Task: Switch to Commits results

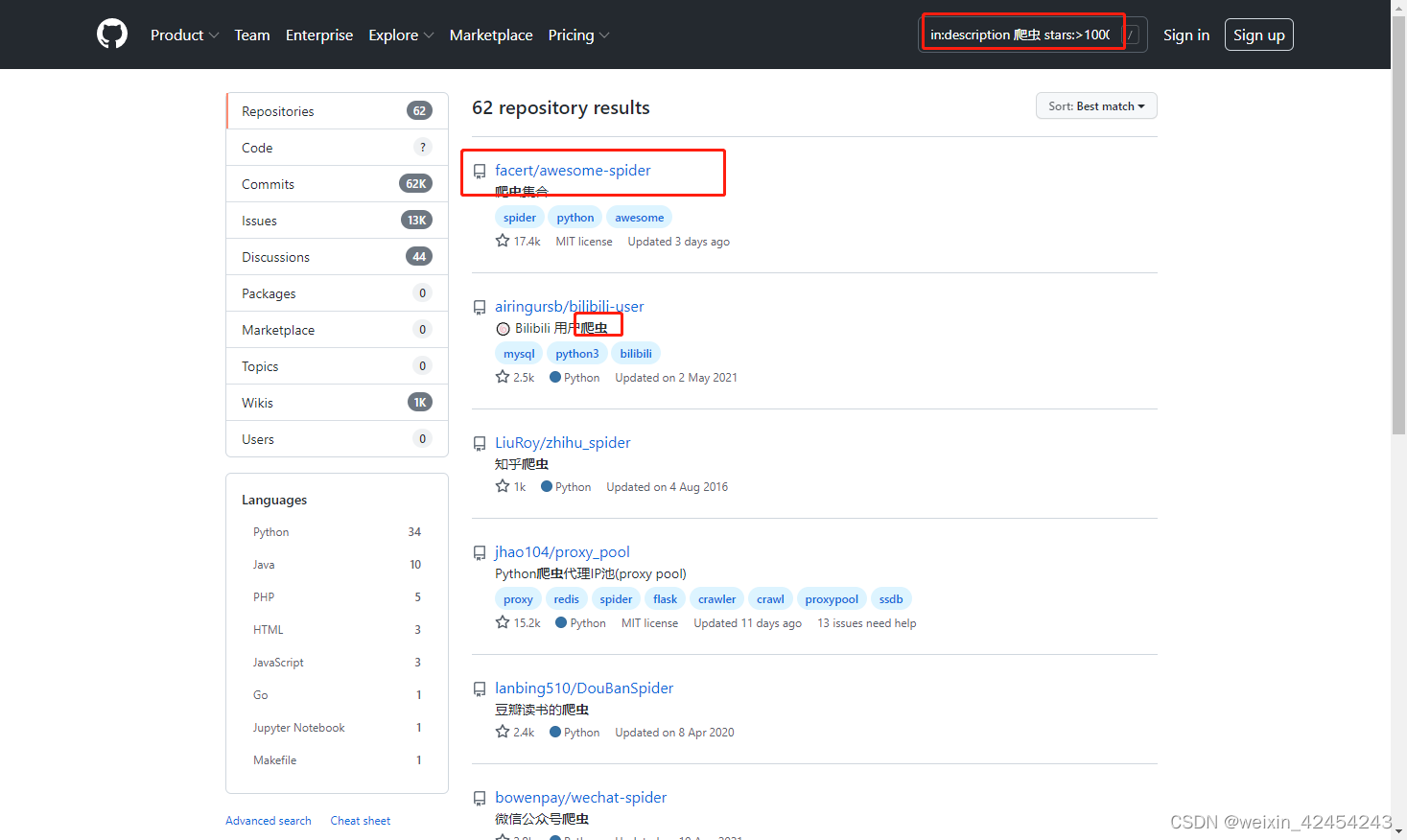Action: pos(337,184)
